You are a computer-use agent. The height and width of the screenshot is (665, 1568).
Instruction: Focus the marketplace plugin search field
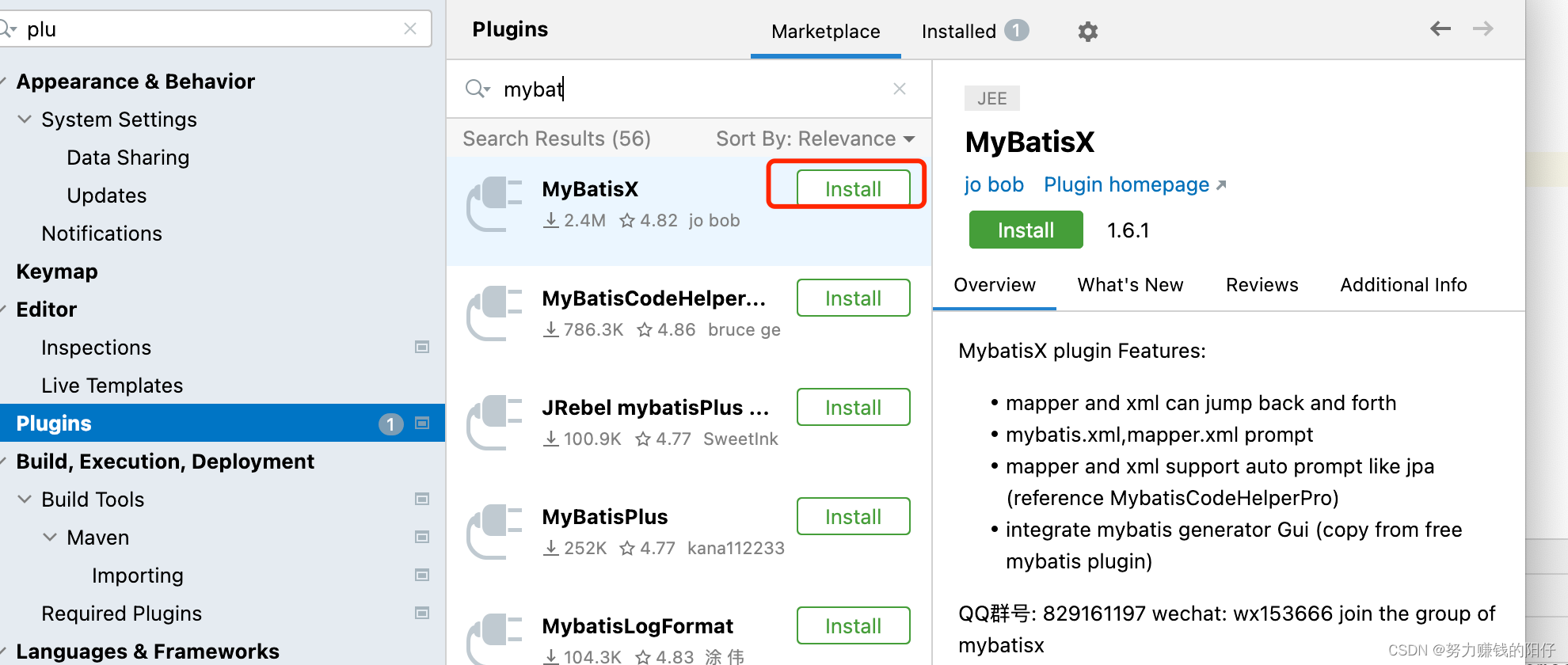[x=689, y=89]
